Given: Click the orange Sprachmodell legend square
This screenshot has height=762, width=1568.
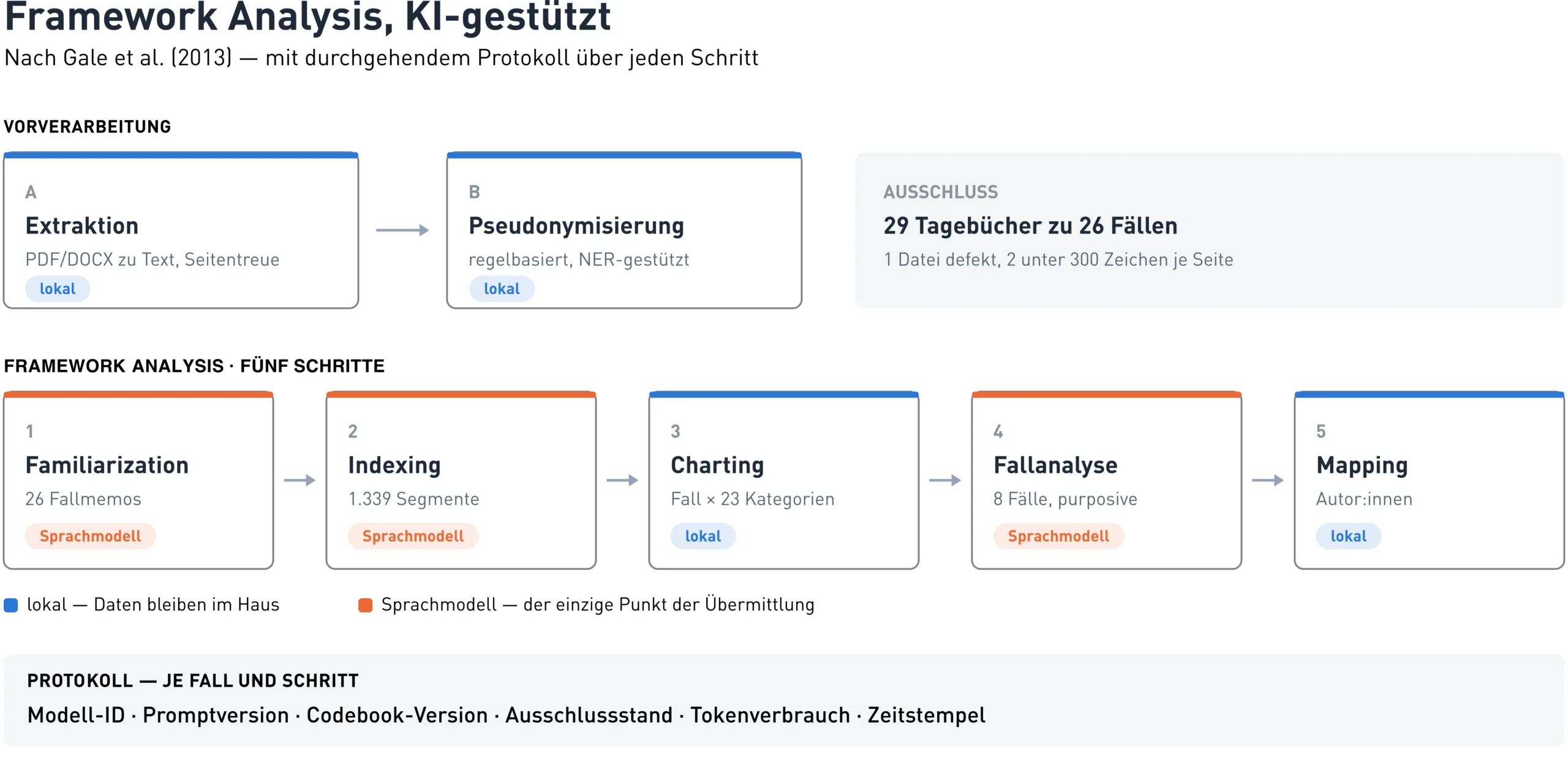Looking at the screenshot, I should pyautogui.click(x=365, y=605).
